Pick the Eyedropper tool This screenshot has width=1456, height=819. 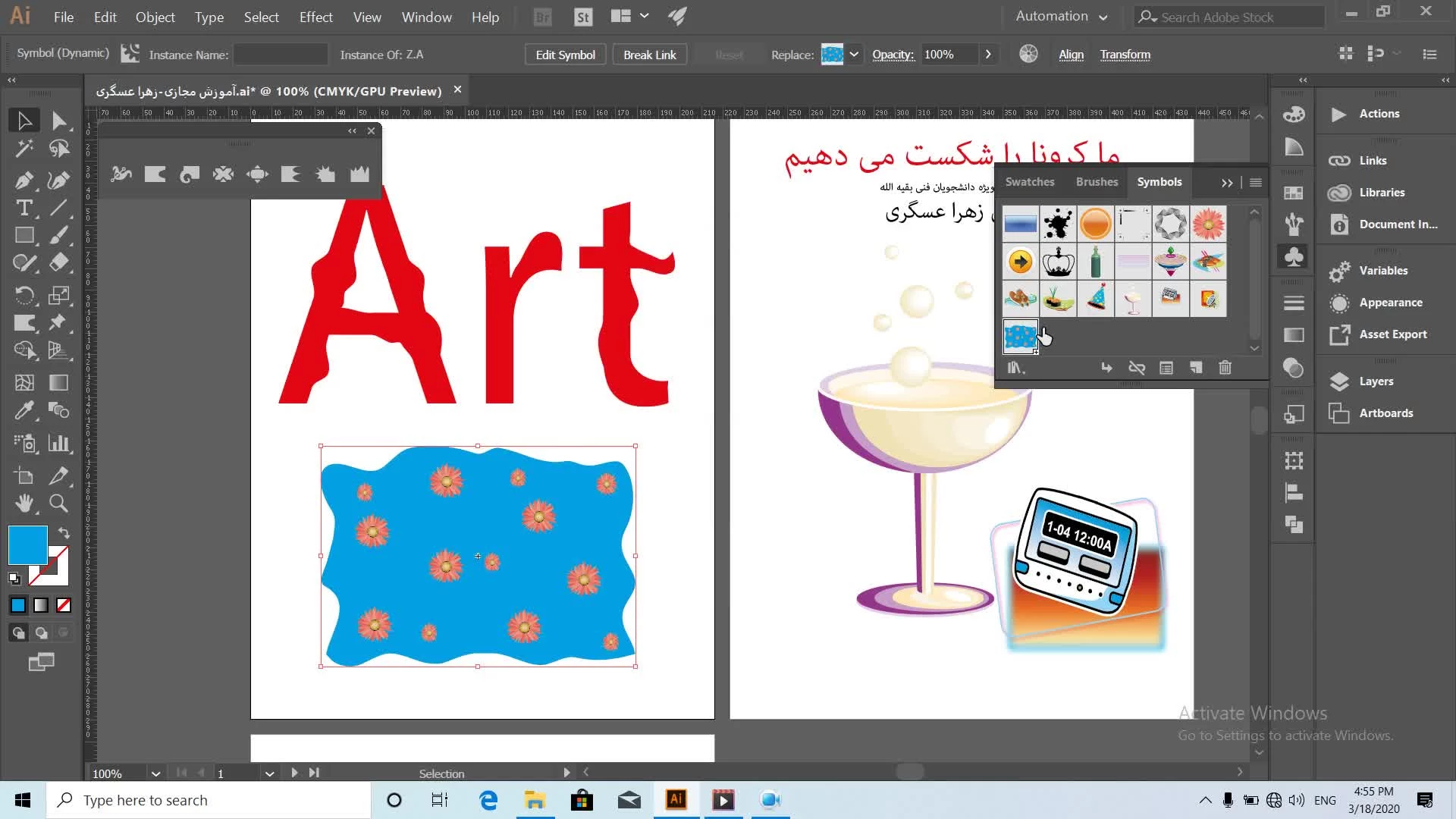24,411
